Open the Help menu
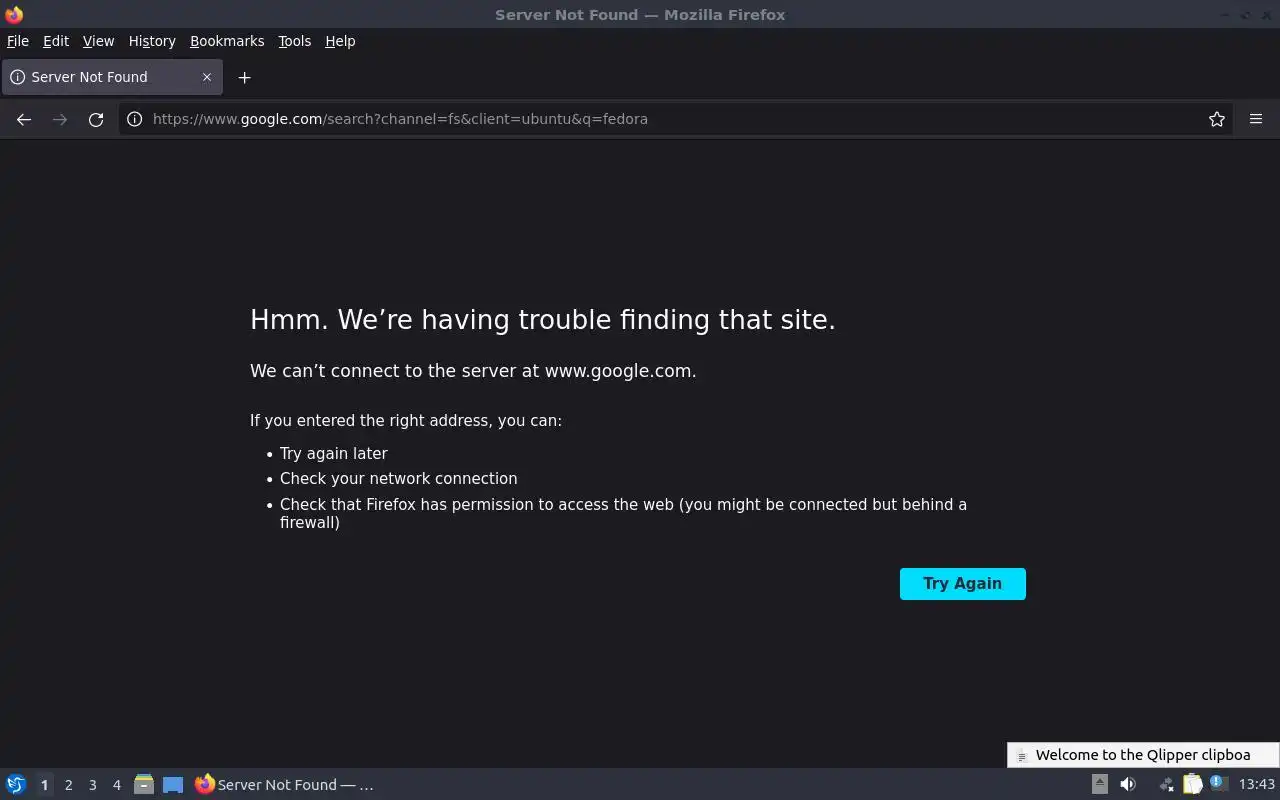Screen dimensions: 1280x800 (x=340, y=41)
